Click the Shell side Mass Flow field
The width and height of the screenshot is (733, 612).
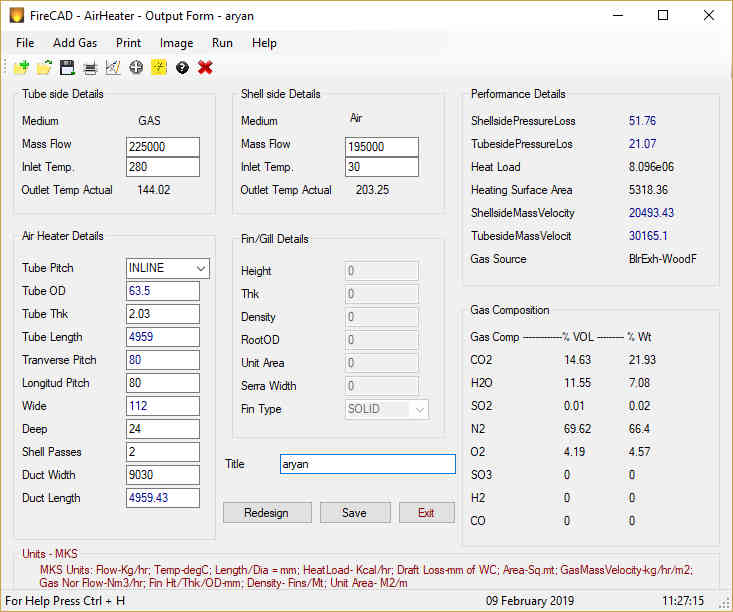[381, 147]
